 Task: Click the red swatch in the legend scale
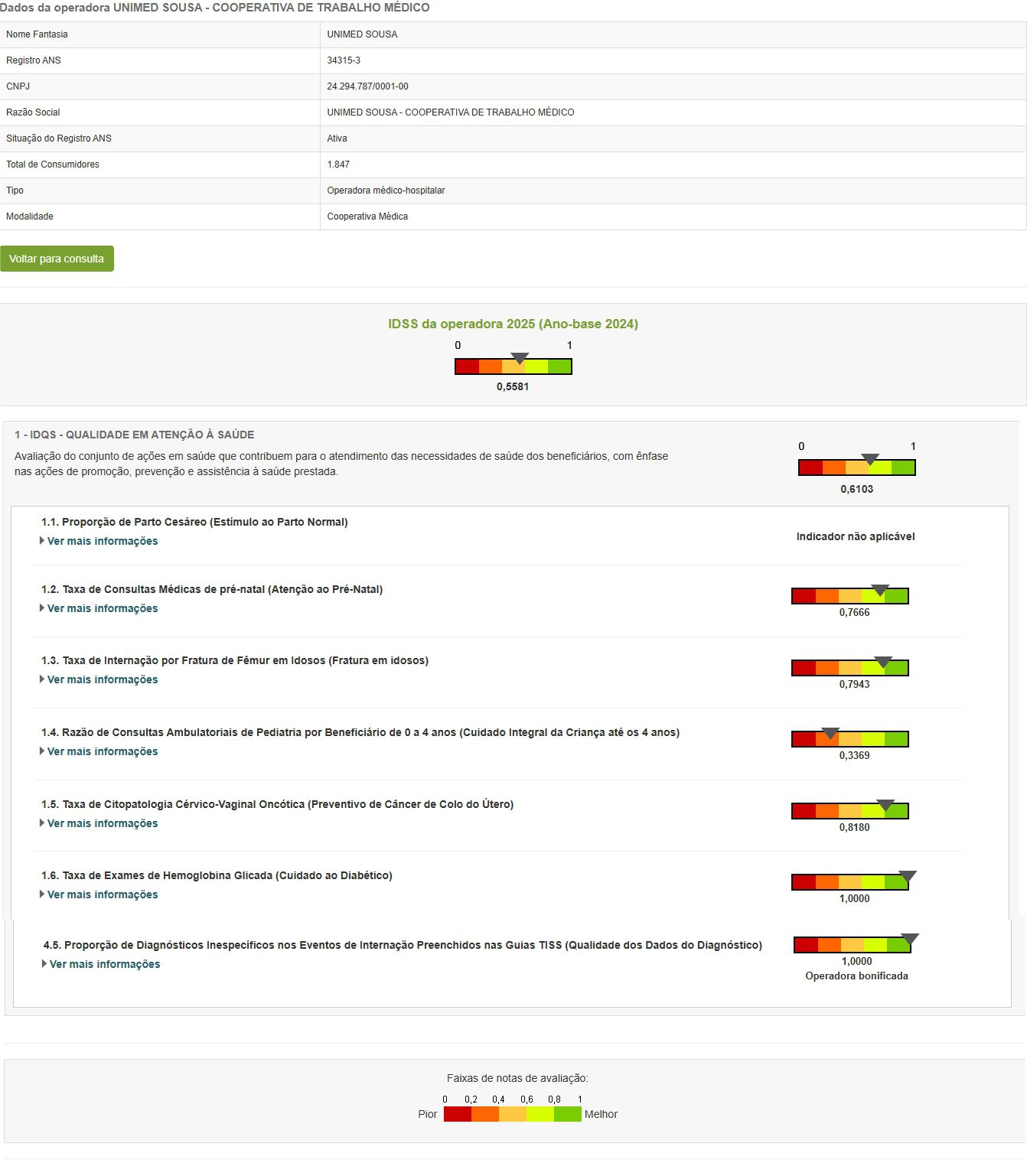point(457,1115)
